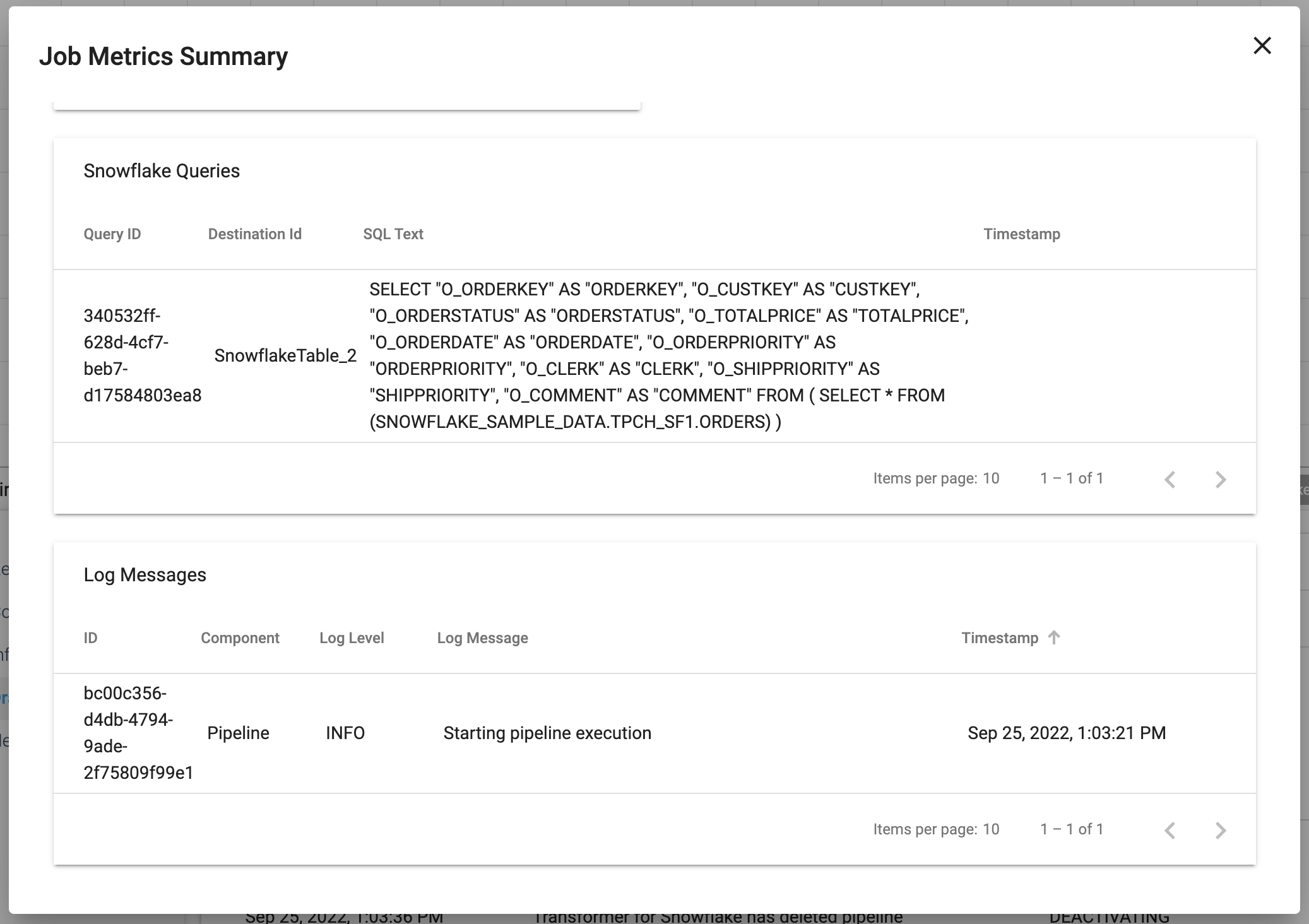Close the Job Metrics Summary dialog
The height and width of the screenshot is (924, 1309).
1262,45
